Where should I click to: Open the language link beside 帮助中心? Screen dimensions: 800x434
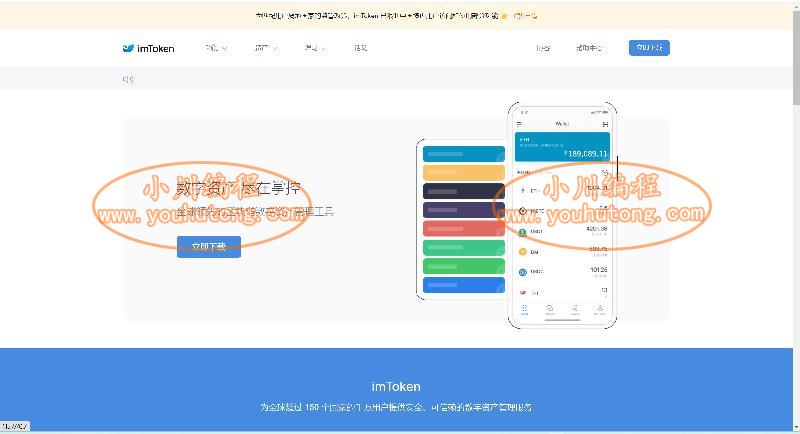(x=543, y=48)
